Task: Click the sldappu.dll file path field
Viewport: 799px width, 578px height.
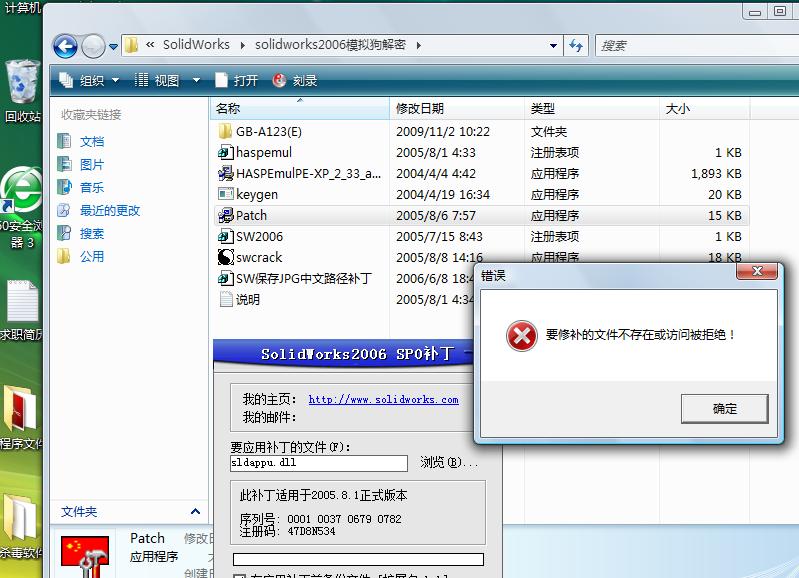Action: [x=318, y=463]
